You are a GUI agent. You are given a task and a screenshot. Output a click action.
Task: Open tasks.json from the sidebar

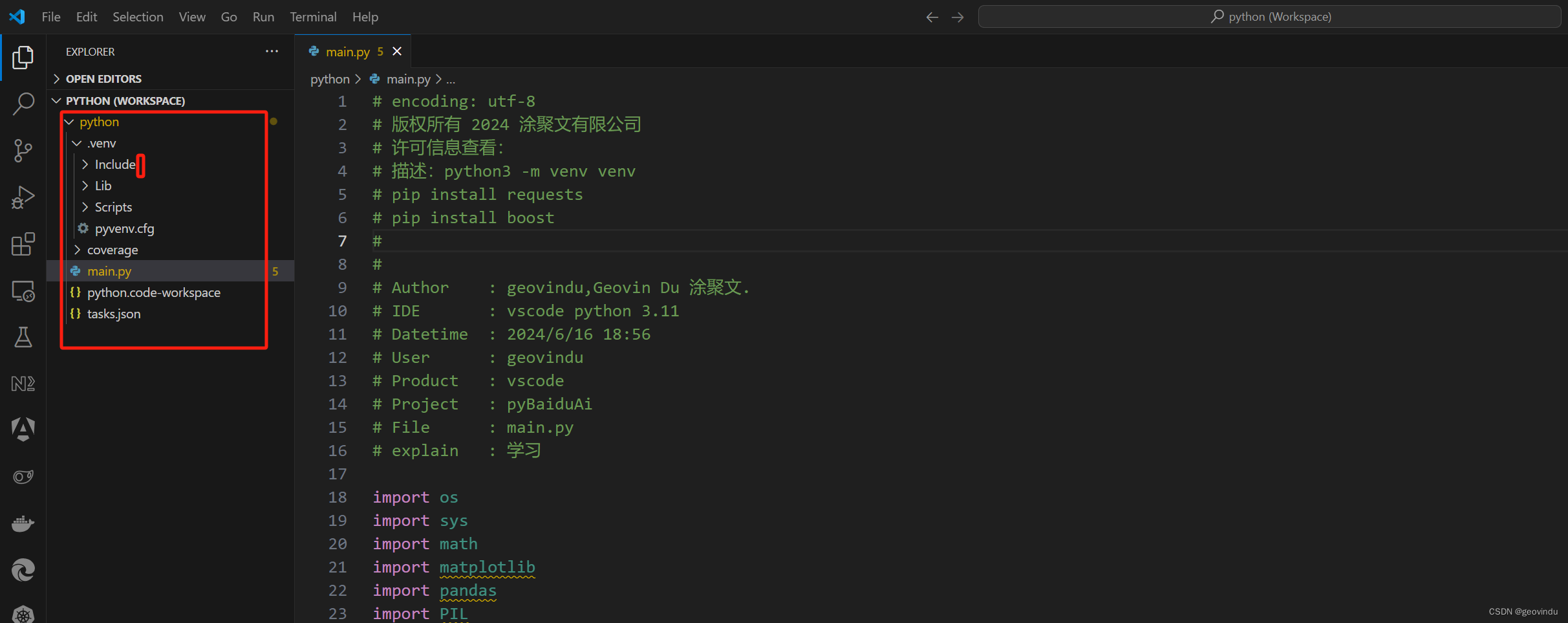click(x=114, y=314)
